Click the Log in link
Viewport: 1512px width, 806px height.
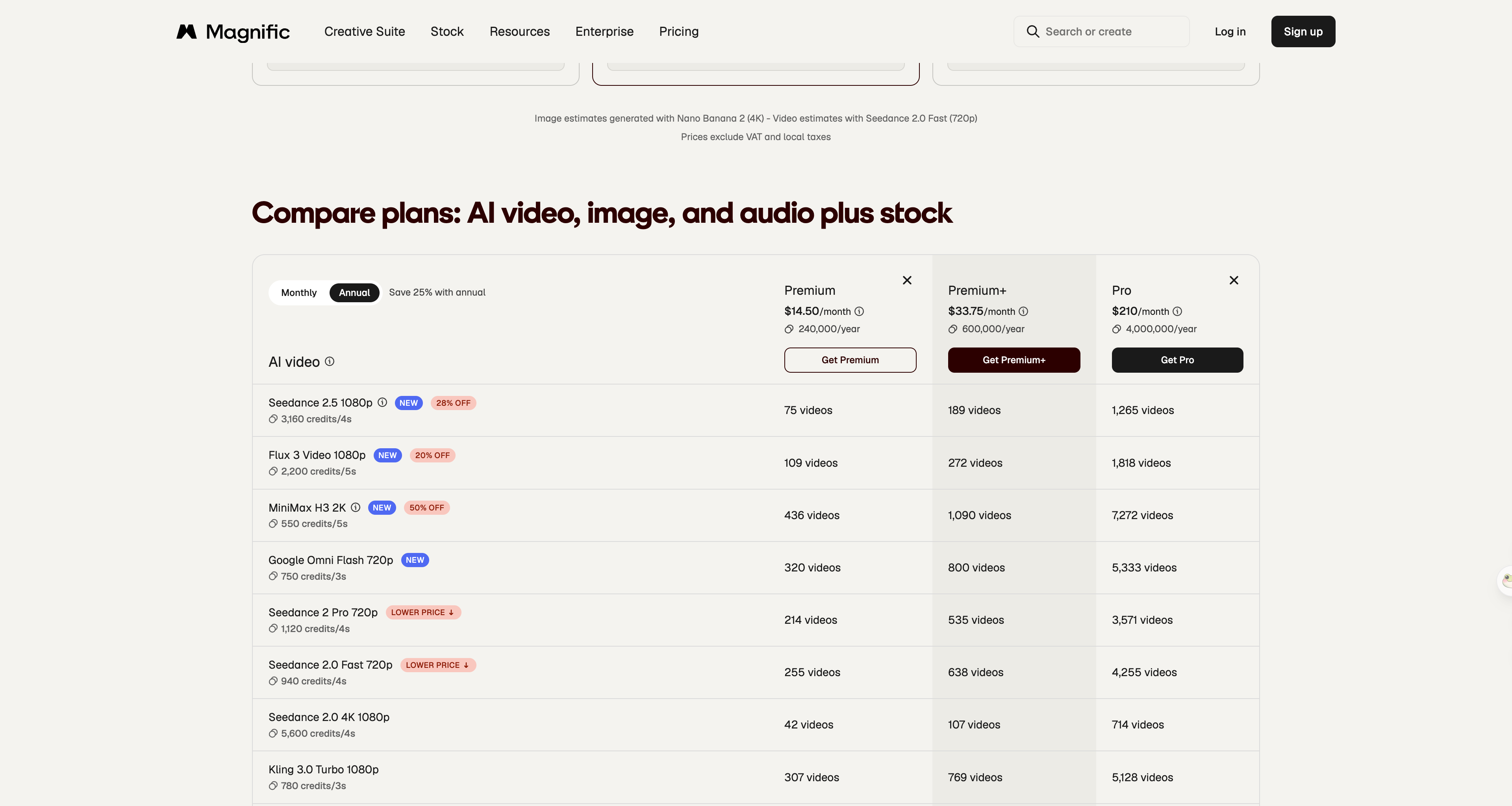click(x=1230, y=31)
